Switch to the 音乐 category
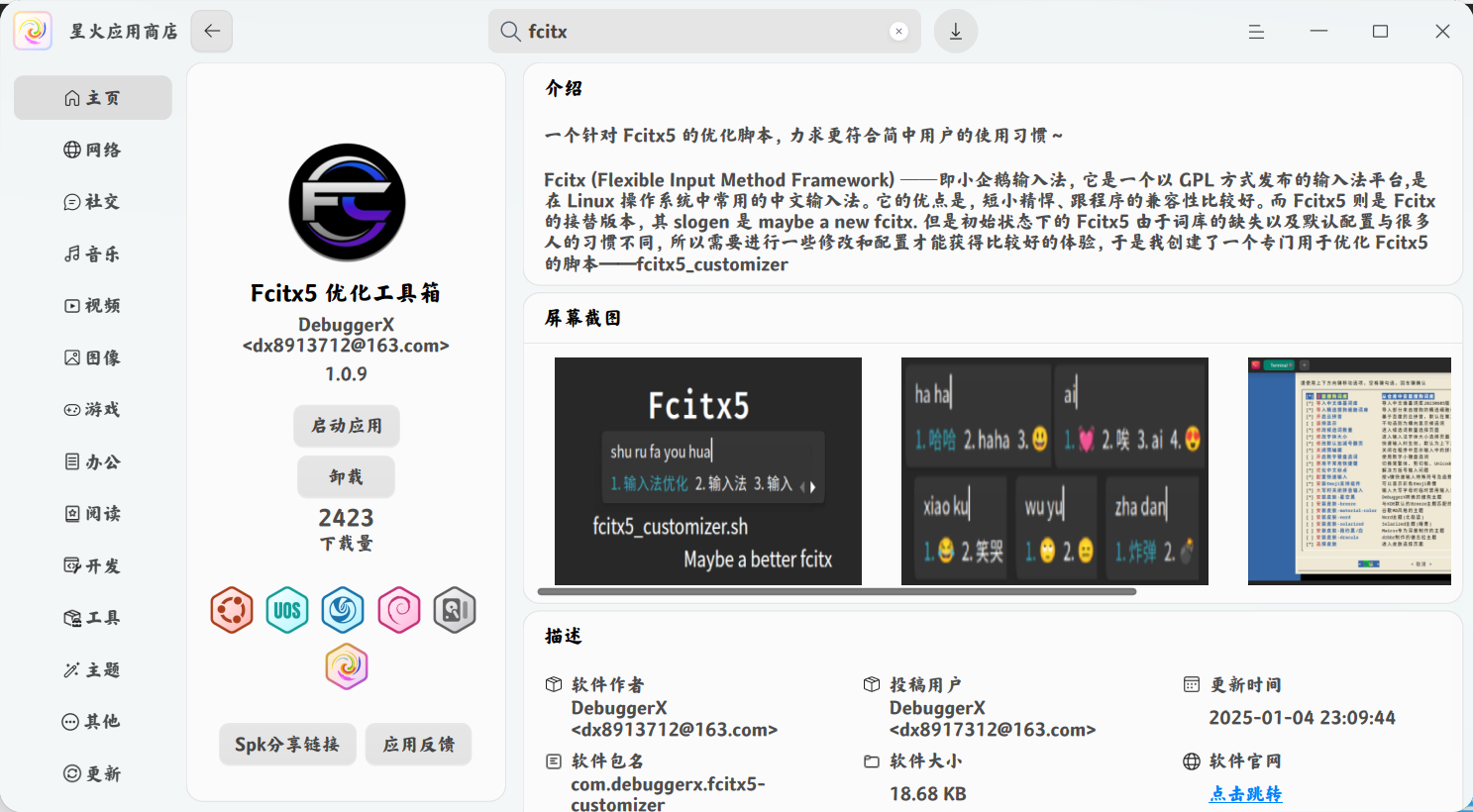This screenshot has height=812, width=1473. pos(93,254)
